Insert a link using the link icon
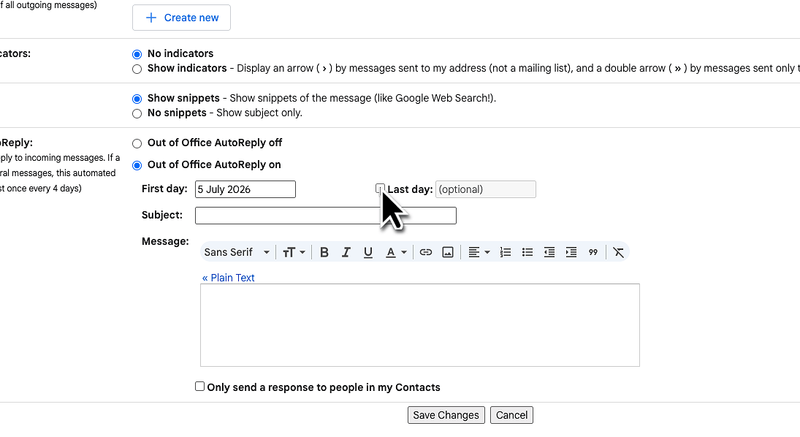 coord(426,252)
